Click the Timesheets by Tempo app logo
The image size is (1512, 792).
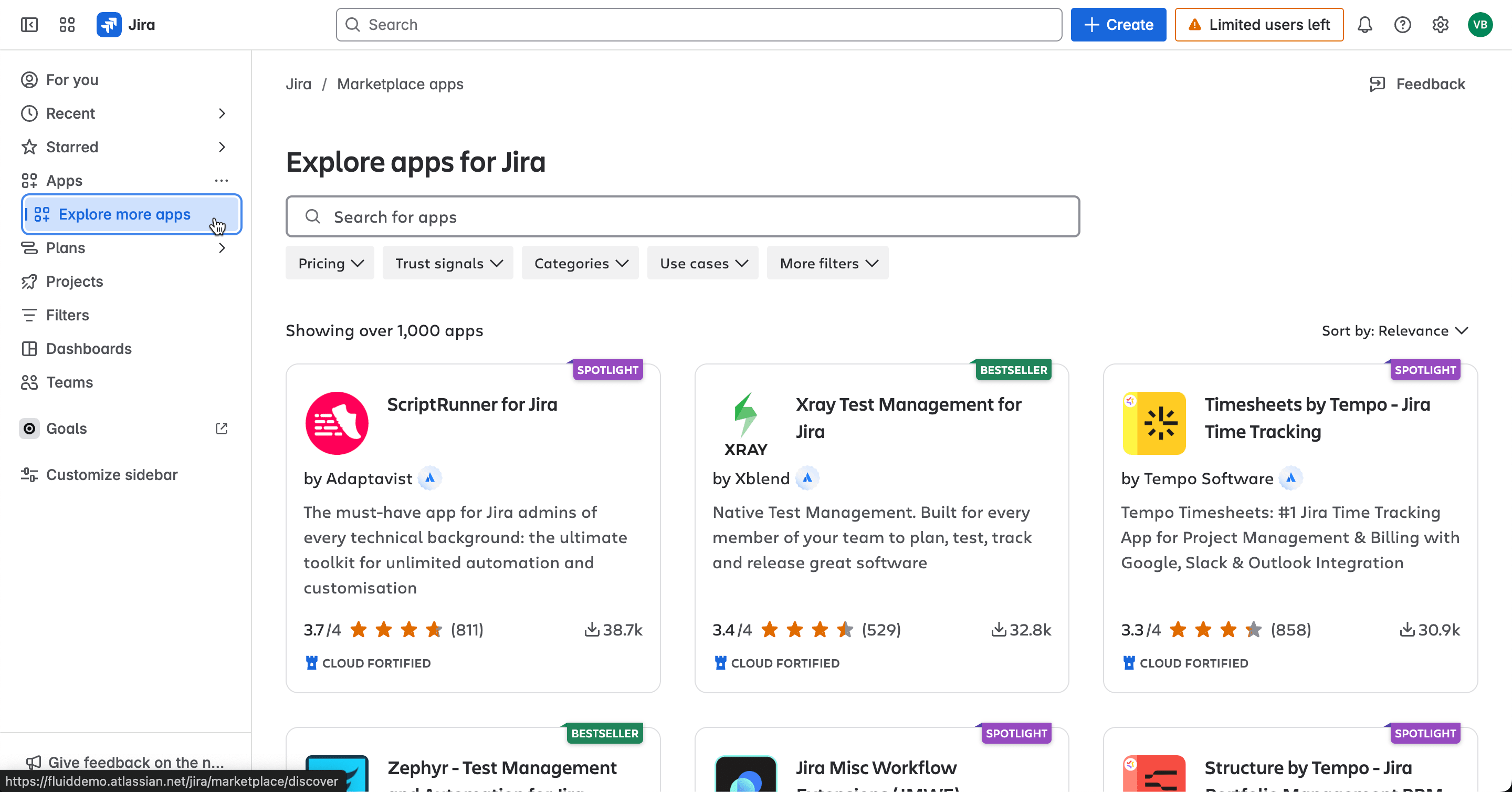pyautogui.click(x=1154, y=423)
